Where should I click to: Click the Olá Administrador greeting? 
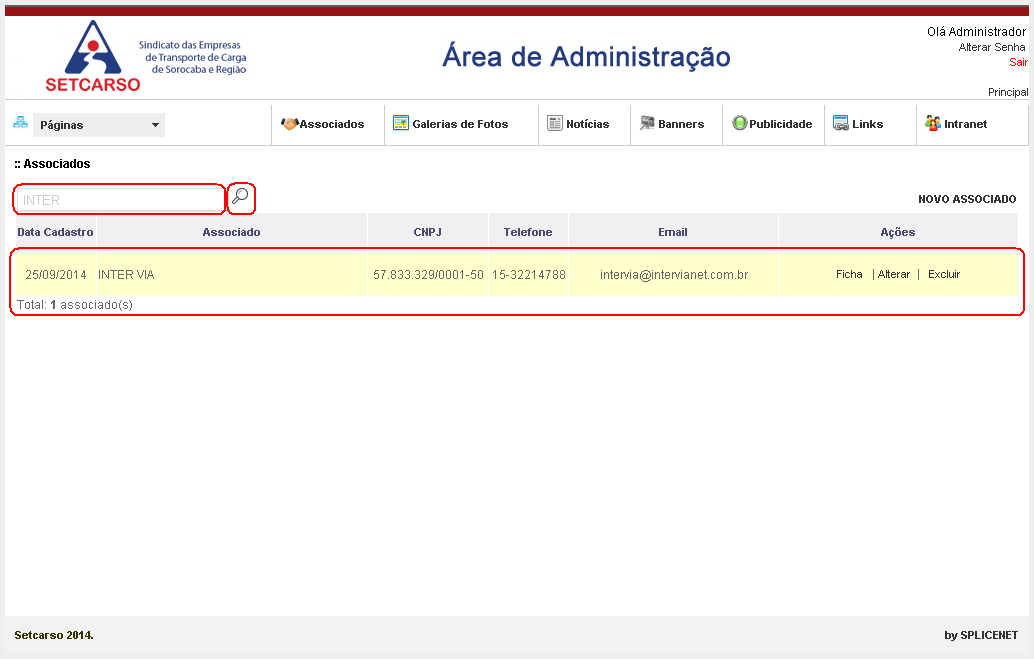[976, 32]
